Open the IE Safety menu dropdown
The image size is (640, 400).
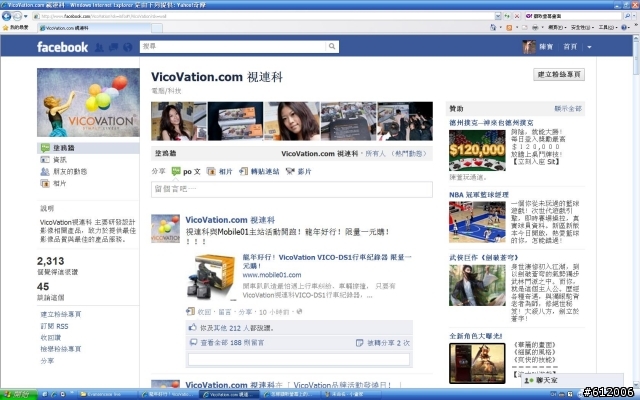[x=582, y=27]
